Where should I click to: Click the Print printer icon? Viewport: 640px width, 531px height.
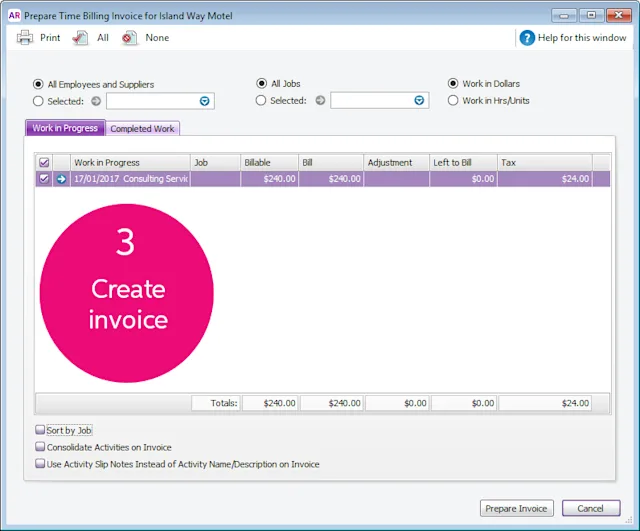(x=25, y=38)
